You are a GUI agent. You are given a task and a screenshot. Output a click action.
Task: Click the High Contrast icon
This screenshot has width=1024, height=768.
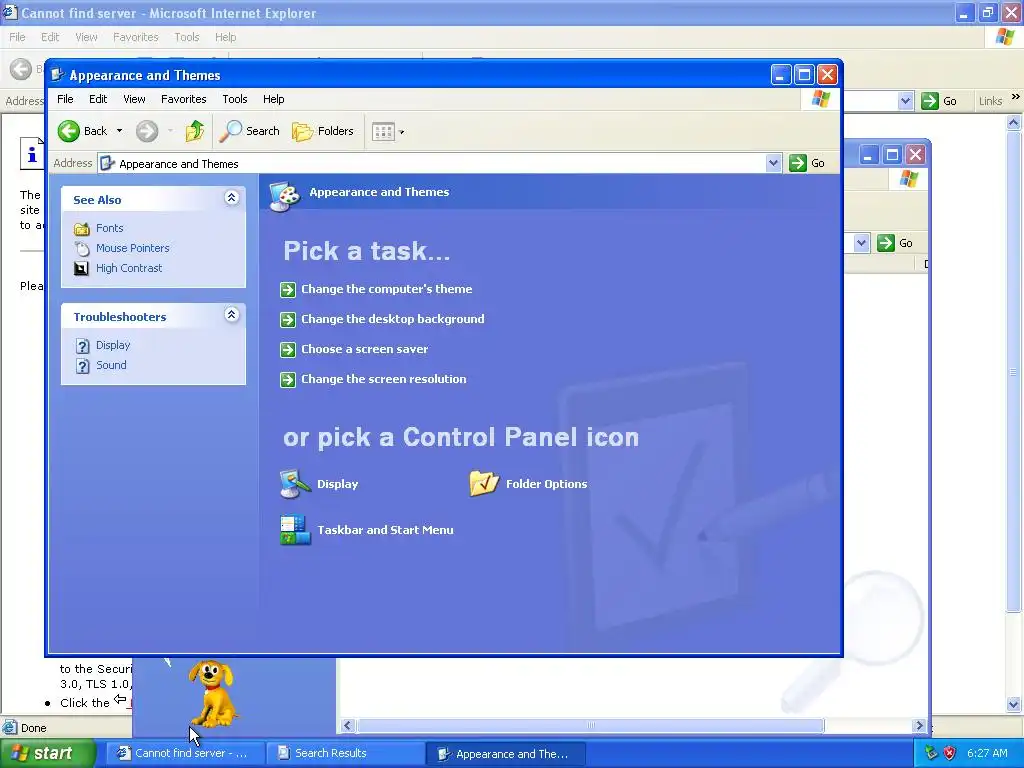[x=82, y=268]
